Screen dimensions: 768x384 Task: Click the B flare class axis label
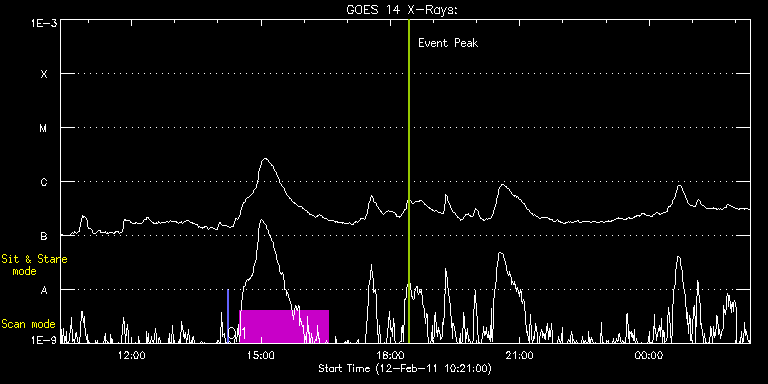coord(44,236)
